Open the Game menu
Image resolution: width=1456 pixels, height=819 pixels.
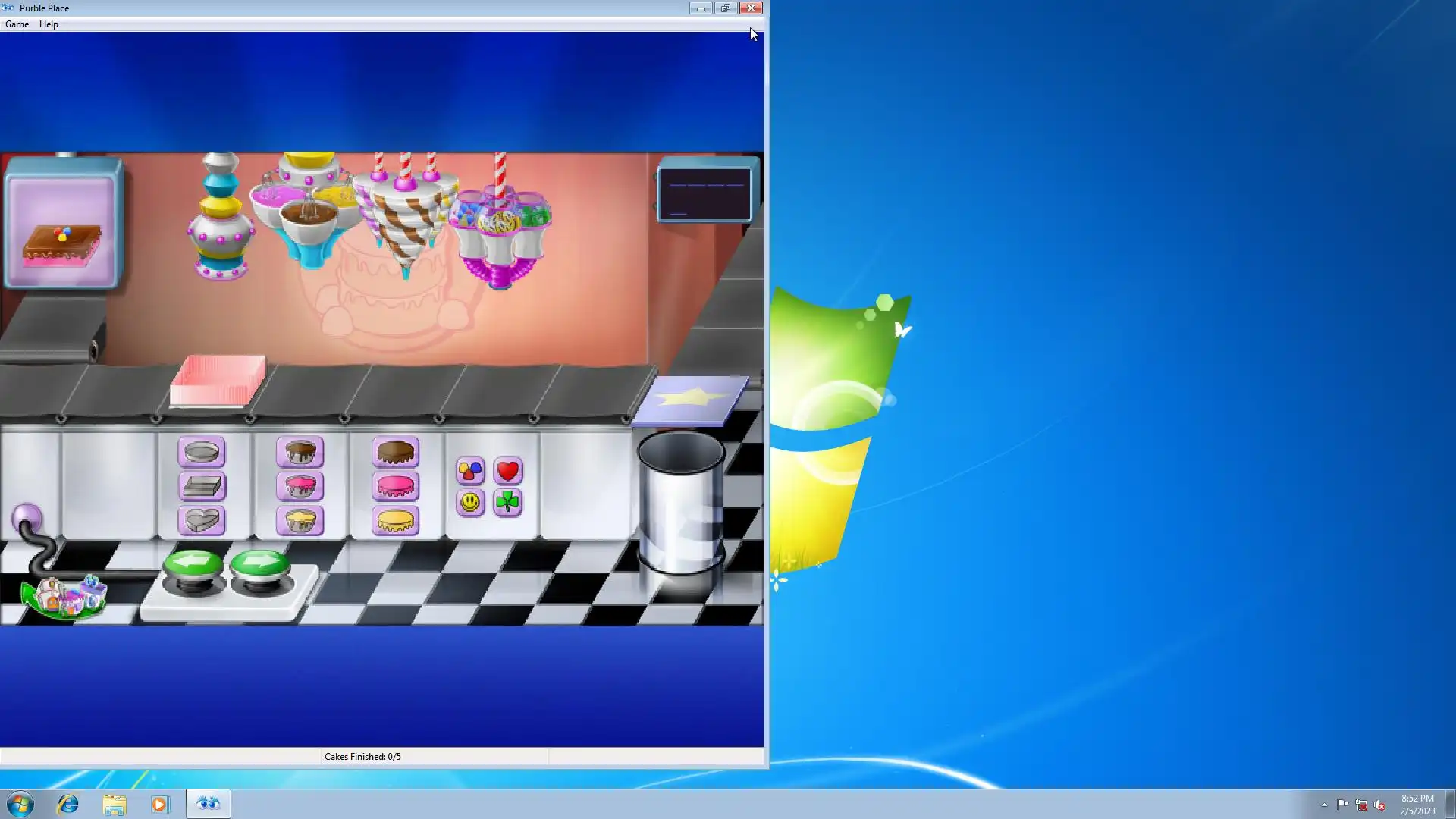17,24
